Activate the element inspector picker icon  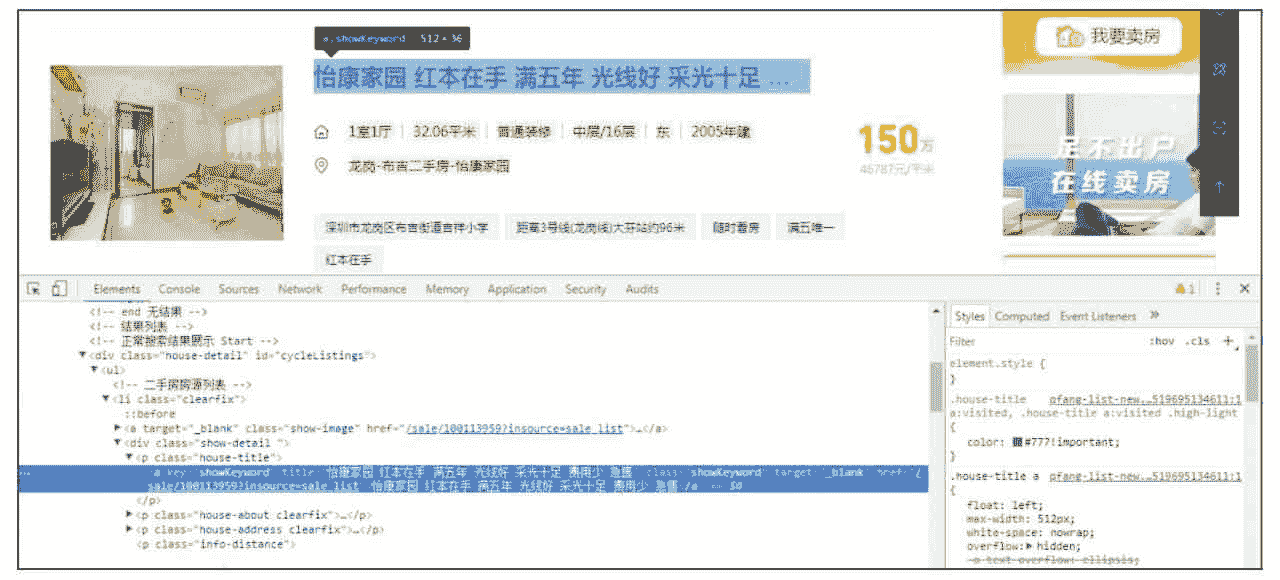click(x=33, y=289)
